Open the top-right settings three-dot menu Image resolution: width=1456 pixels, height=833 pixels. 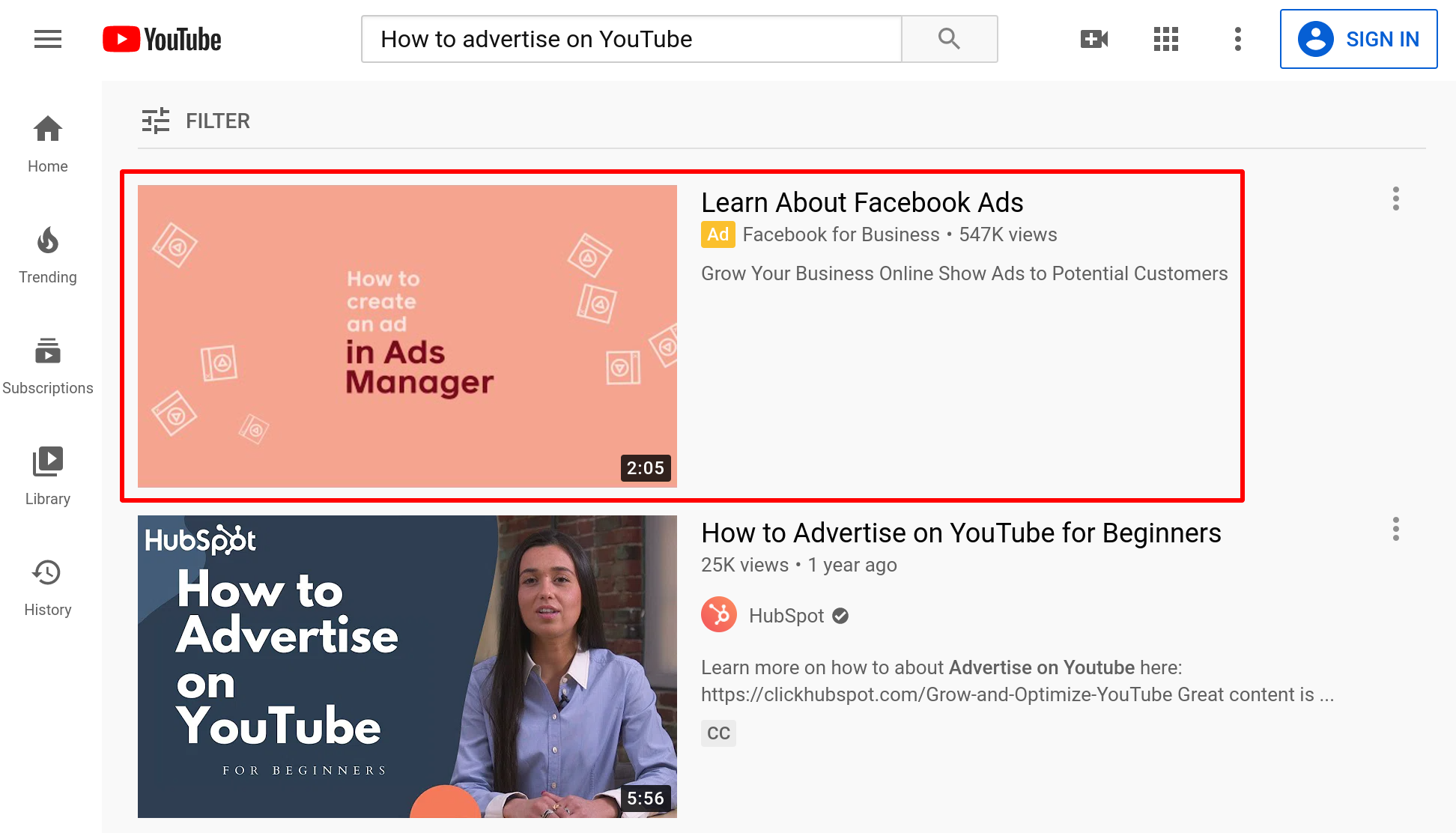tap(1237, 38)
